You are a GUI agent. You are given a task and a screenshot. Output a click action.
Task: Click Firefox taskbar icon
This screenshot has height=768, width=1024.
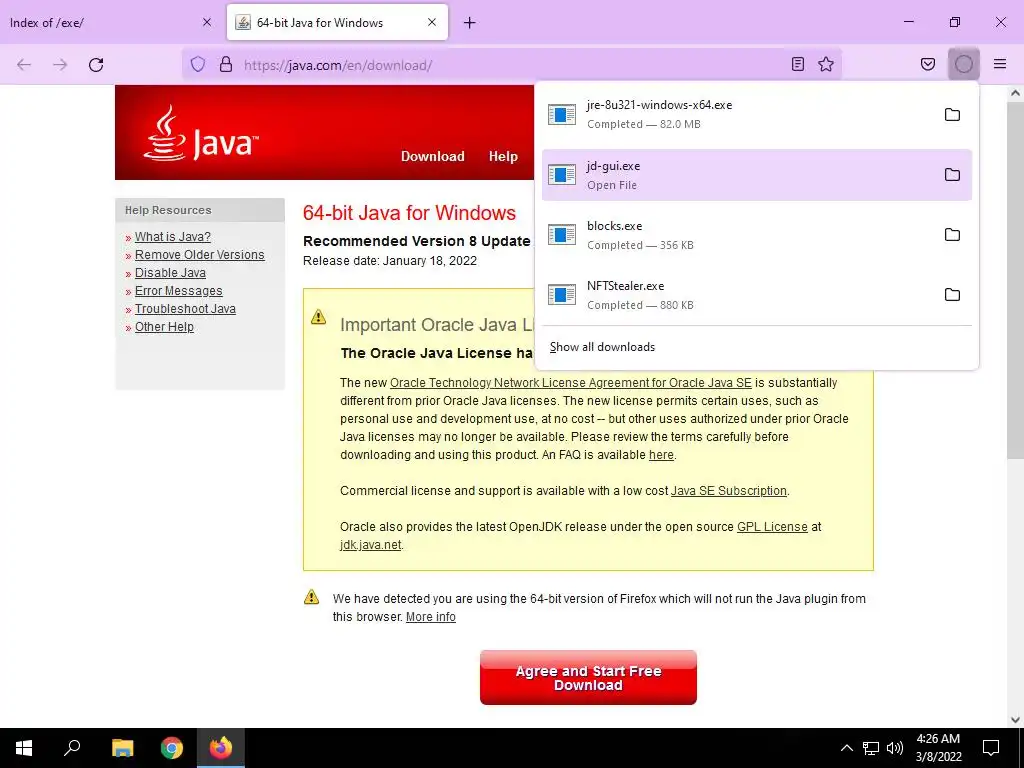click(221, 748)
